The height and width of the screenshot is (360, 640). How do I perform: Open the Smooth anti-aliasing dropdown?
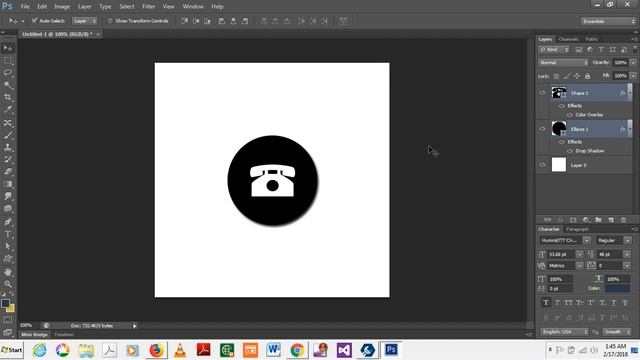coord(617,332)
